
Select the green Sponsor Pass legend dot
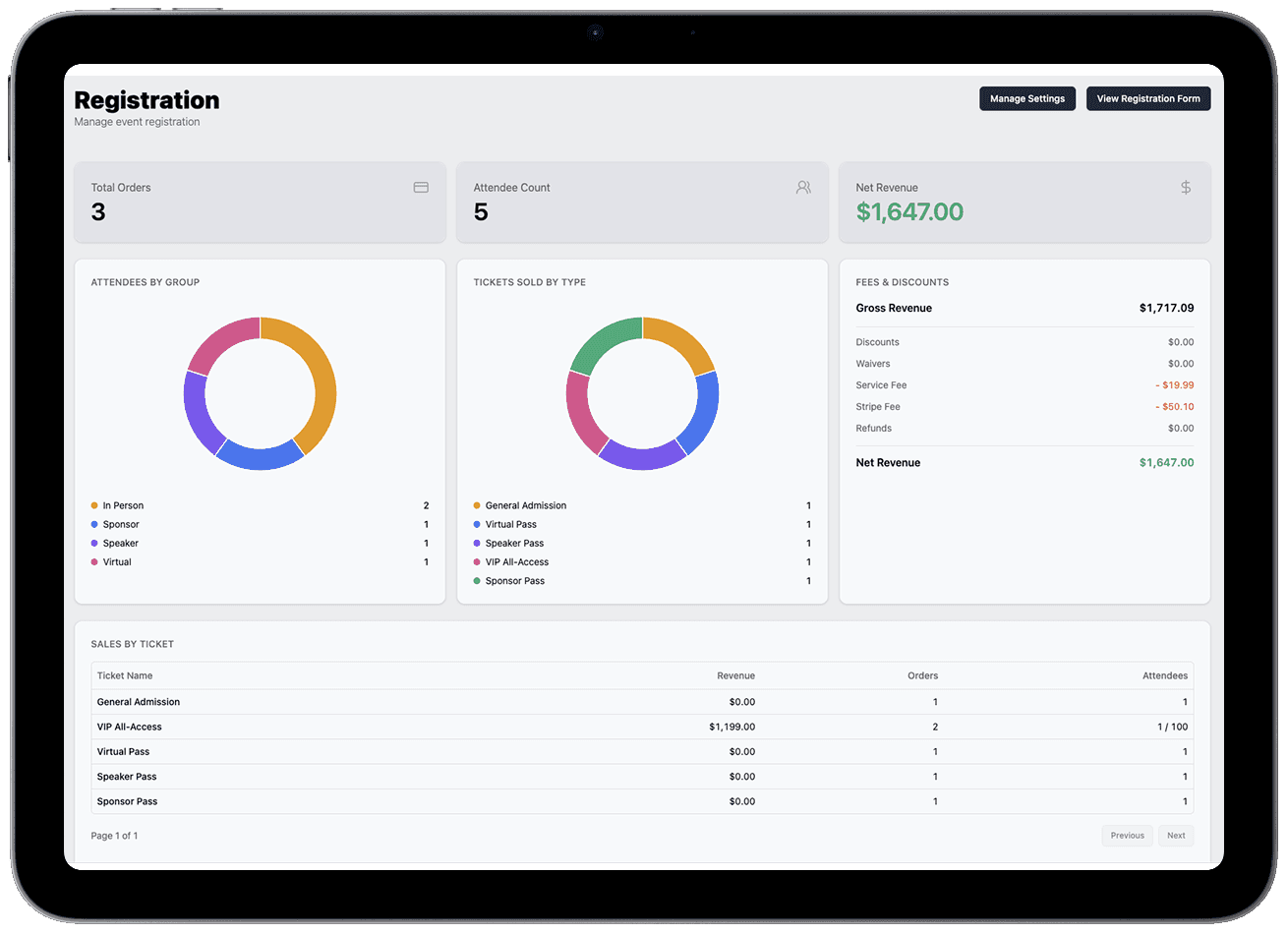tap(477, 581)
